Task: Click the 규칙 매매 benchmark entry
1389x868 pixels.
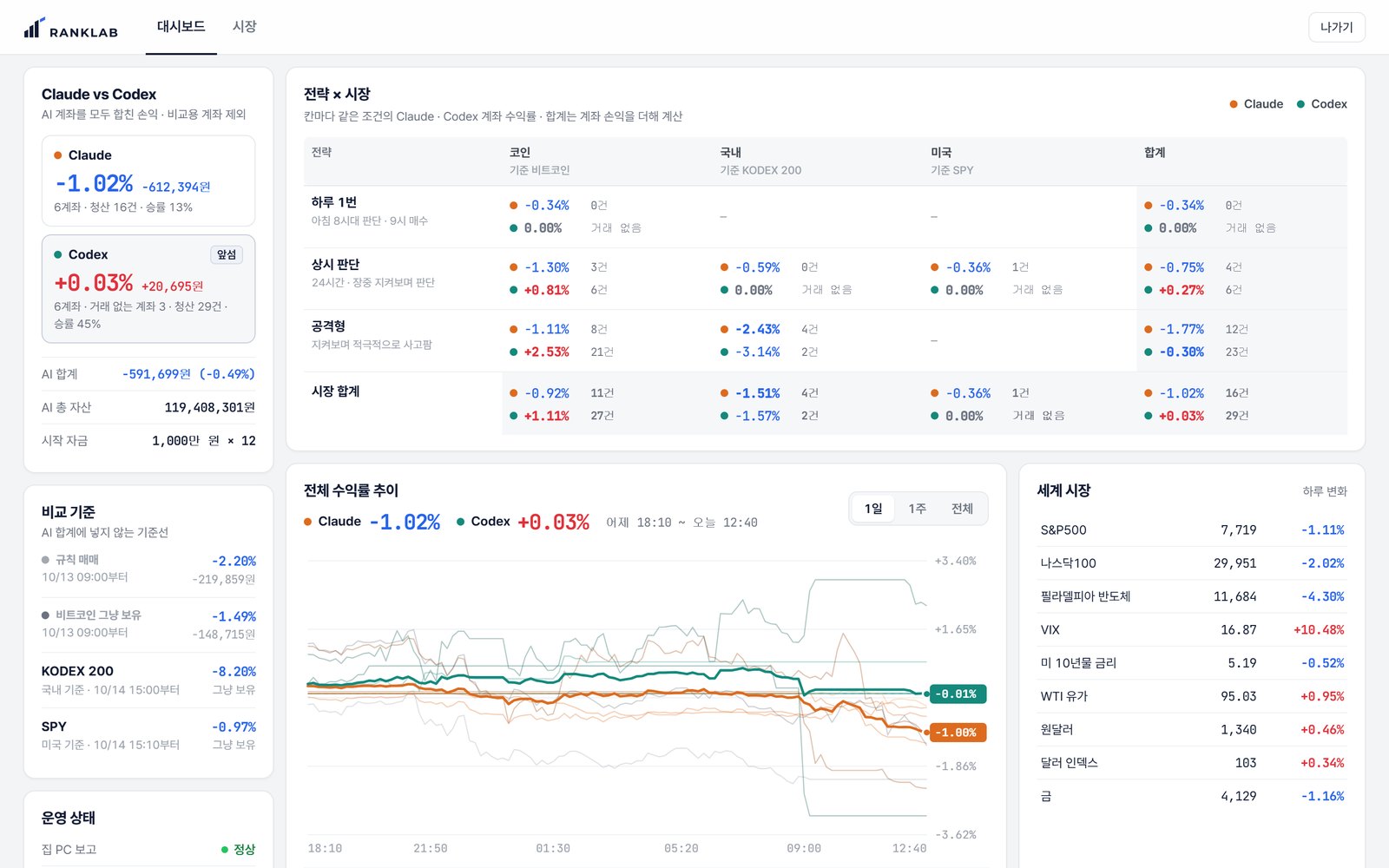Action: click(148, 569)
